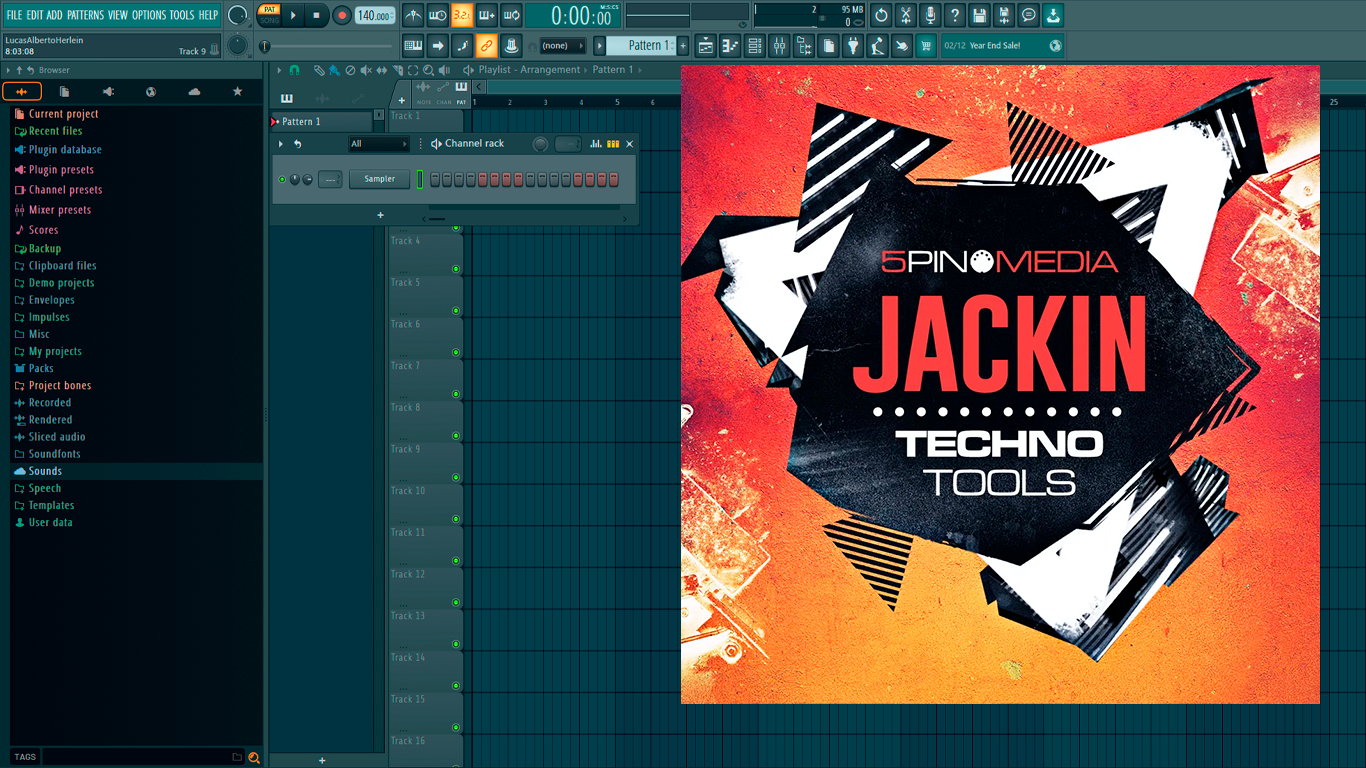Click the Year End Sale news banner

(x=1002, y=45)
